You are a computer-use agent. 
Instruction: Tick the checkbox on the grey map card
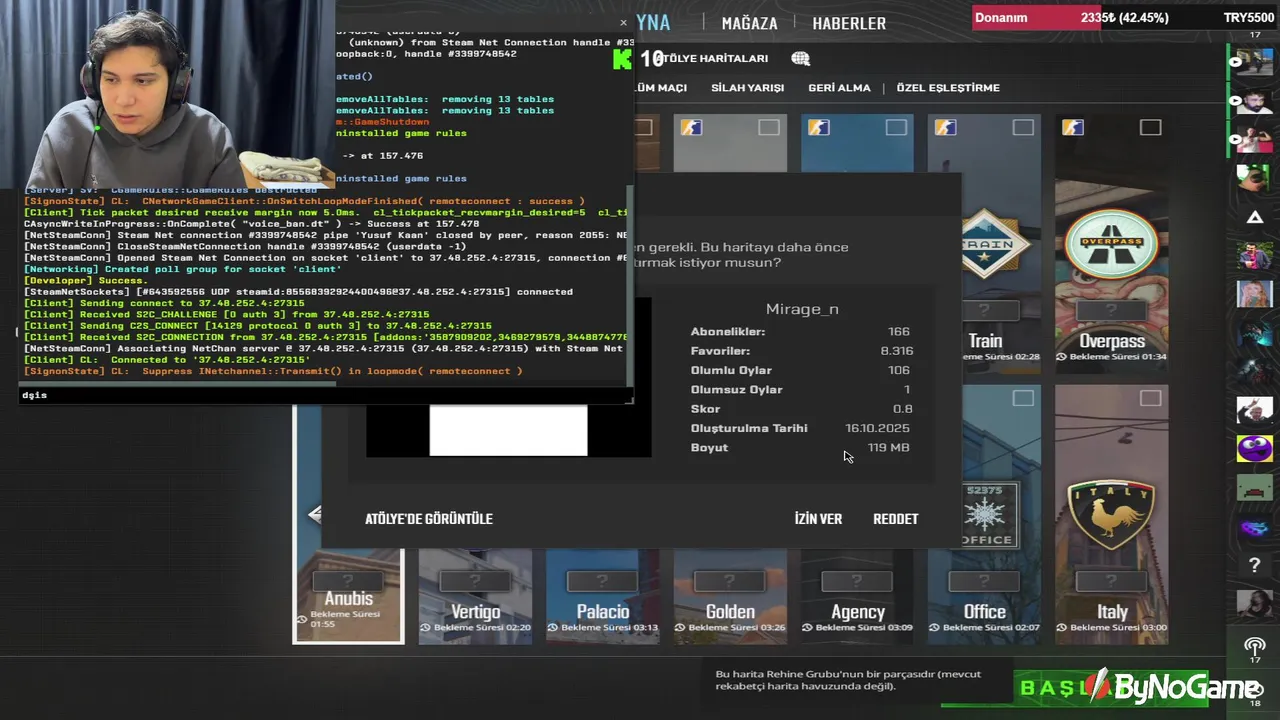click(x=768, y=127)
